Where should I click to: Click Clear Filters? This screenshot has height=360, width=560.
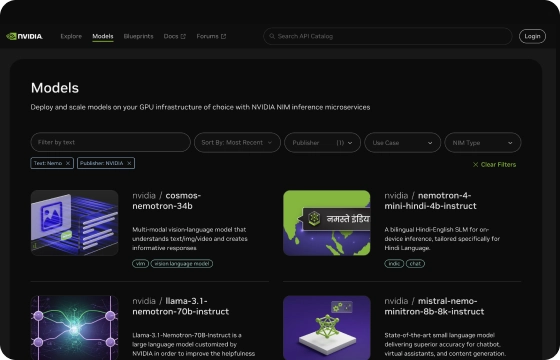(494, 165)
